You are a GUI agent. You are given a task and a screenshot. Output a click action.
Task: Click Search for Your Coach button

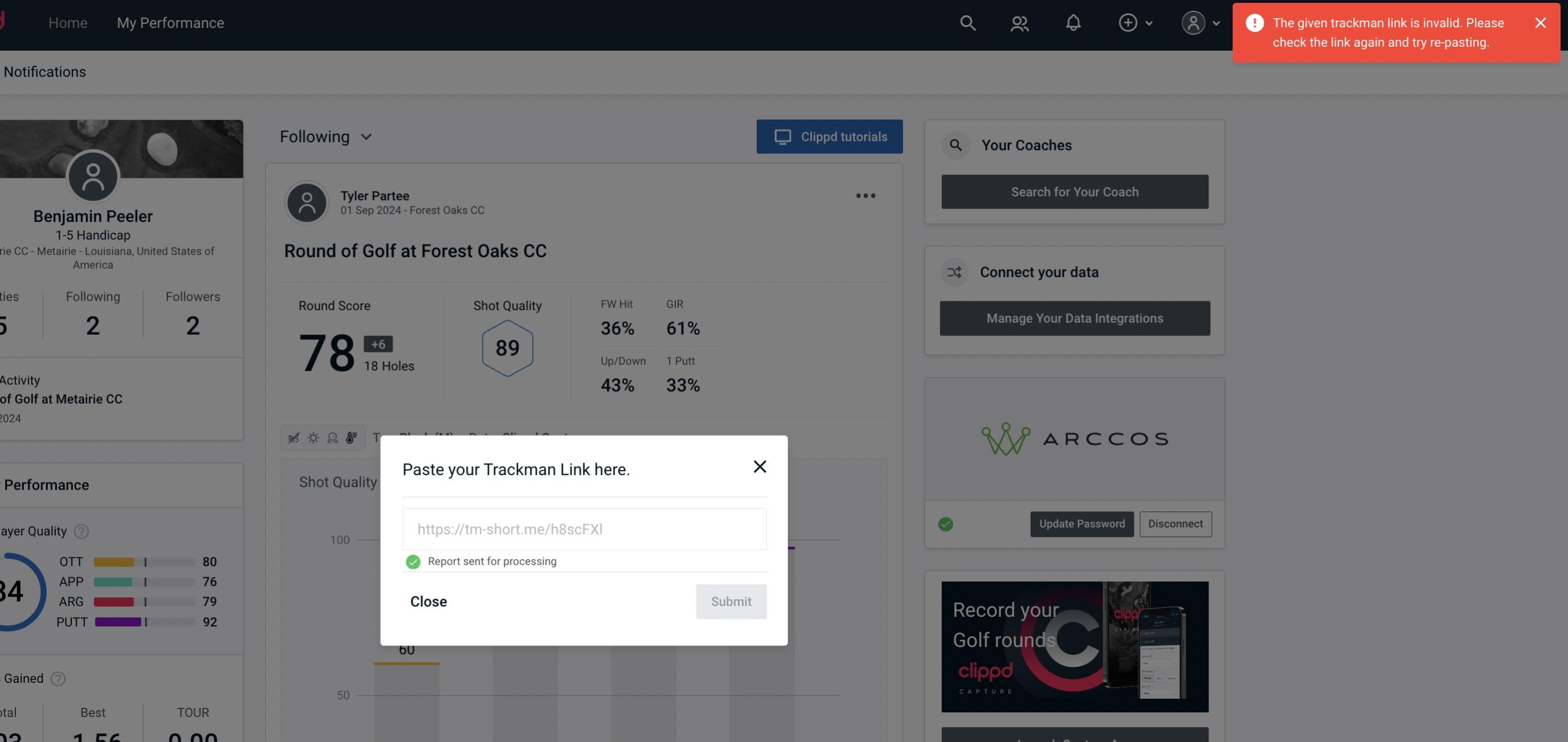point(1075,191)
